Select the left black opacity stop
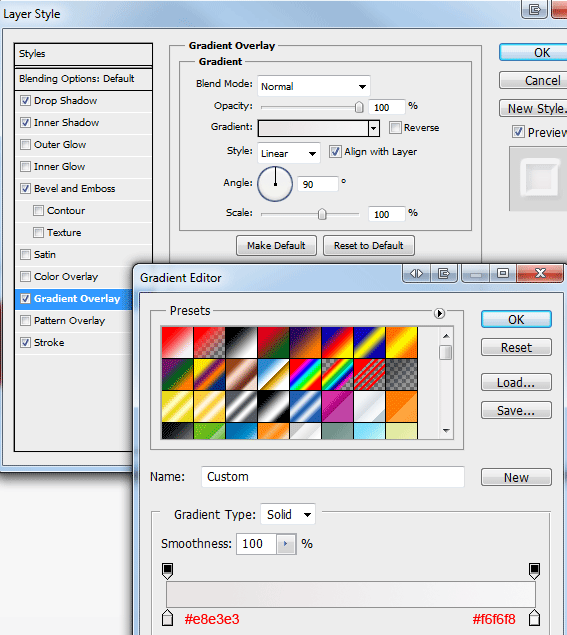The width and height of the screenshot is (567, 635). [167, 571]
